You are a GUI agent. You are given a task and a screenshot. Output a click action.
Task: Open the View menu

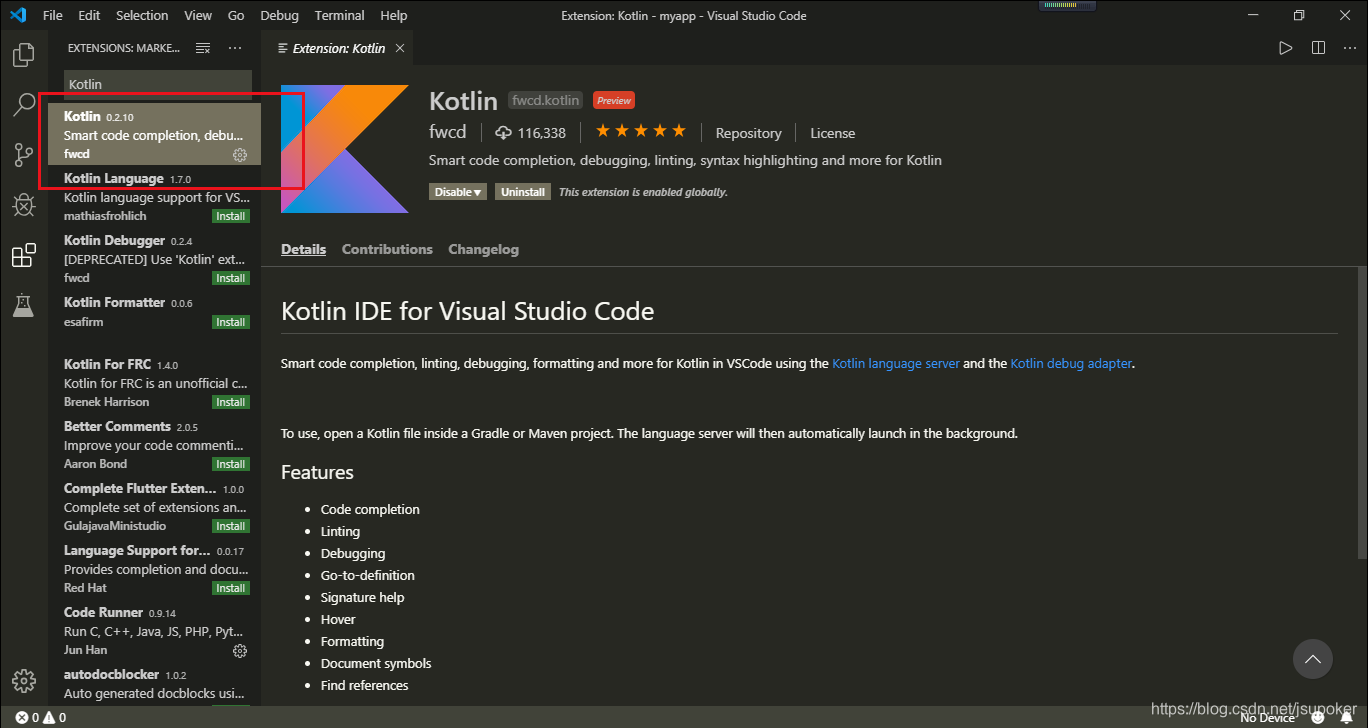pyautogui.click(x=198, y=15)
